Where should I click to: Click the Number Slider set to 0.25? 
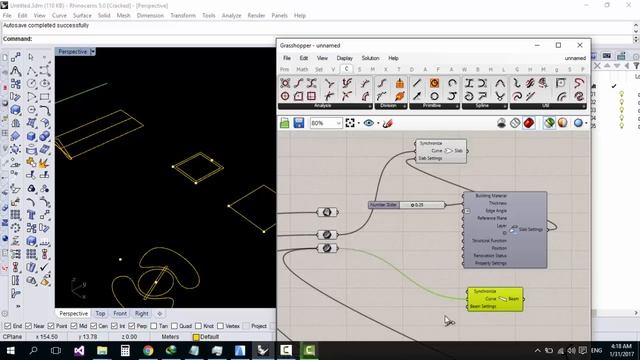click(x=407, y=205)
